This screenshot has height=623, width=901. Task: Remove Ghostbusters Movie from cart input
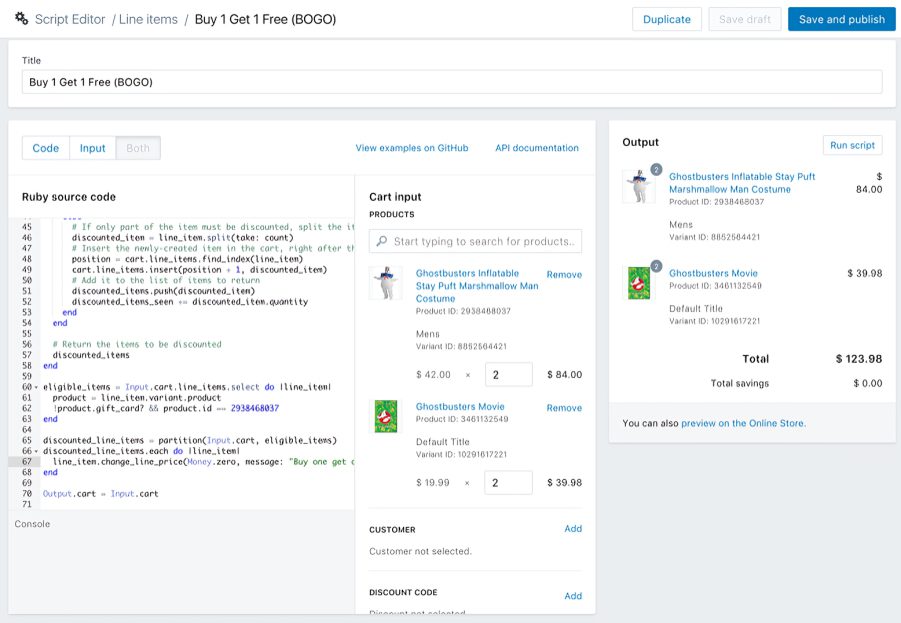pos(564,408)
